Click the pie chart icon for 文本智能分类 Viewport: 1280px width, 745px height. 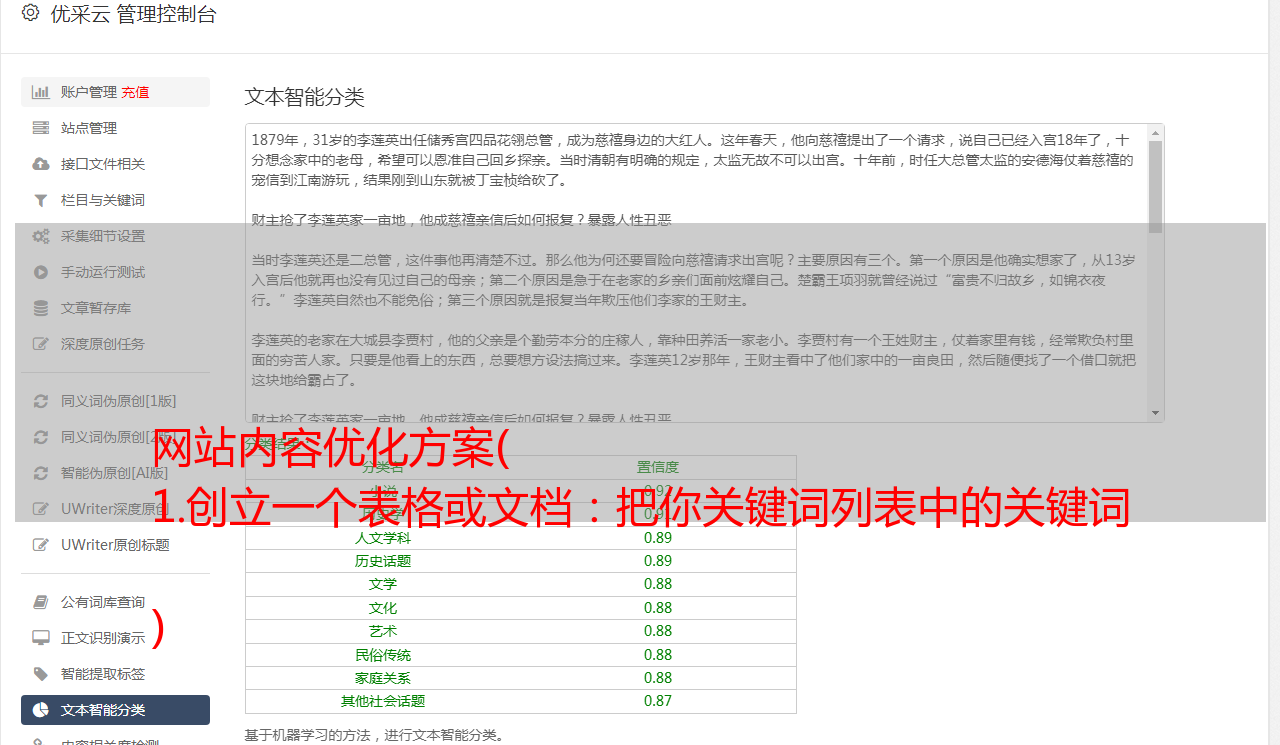click(x=41, y=710)
